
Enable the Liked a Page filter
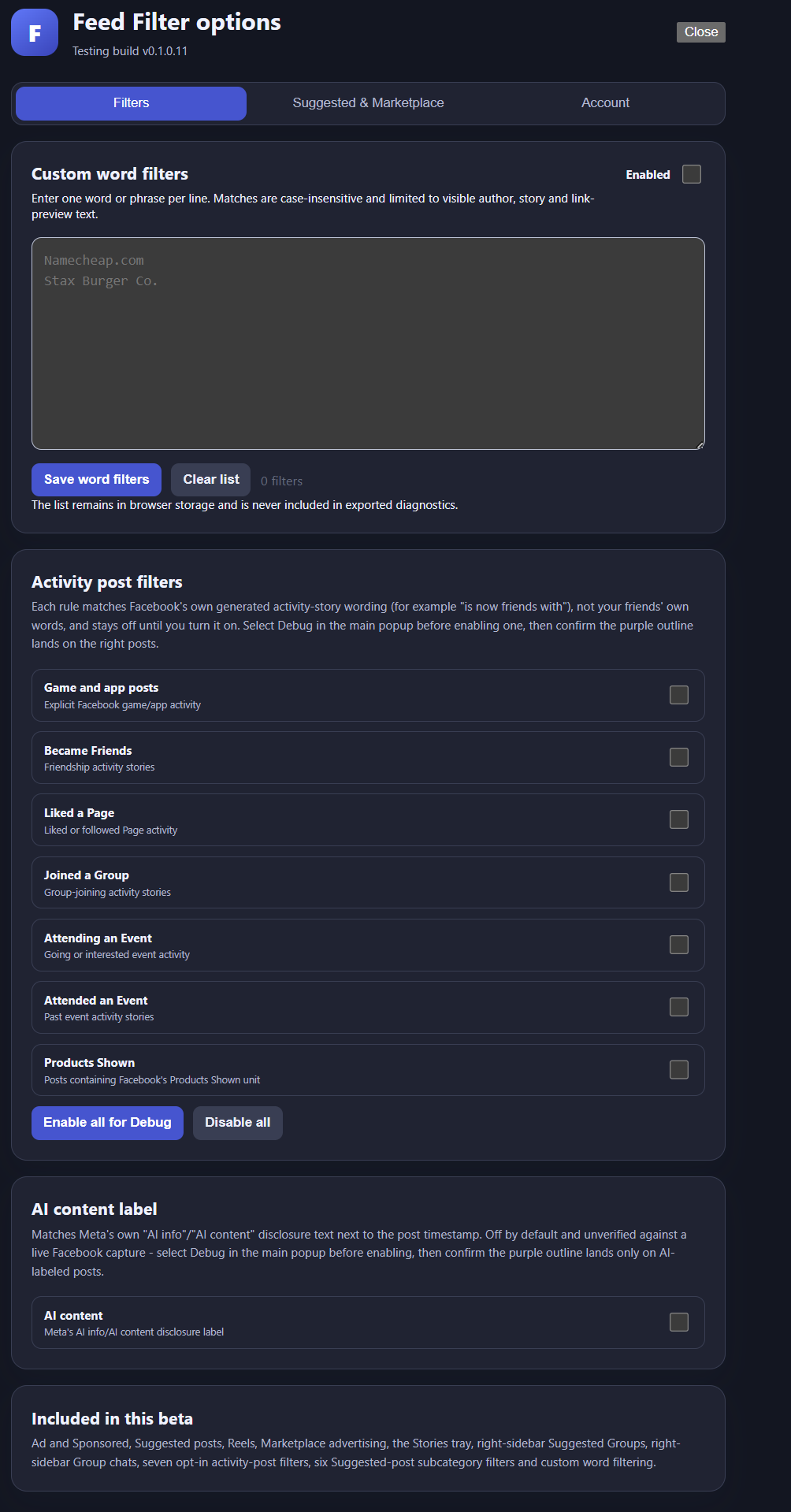tap(679, 819)
